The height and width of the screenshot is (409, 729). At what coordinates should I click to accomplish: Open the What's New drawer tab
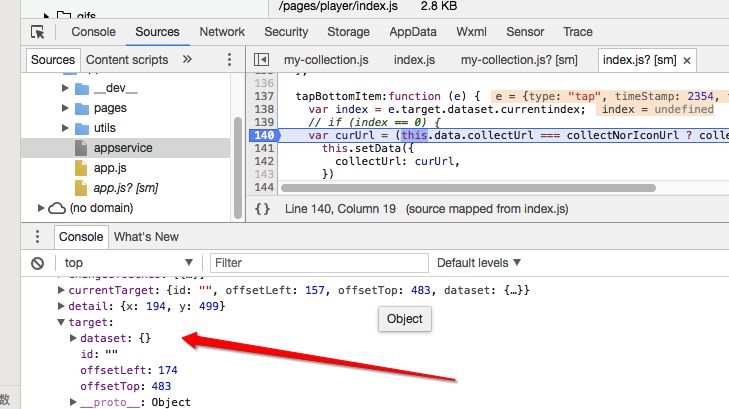(146, 237)
